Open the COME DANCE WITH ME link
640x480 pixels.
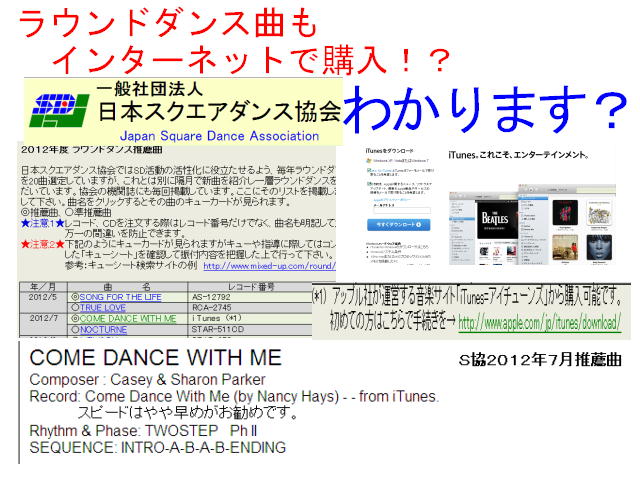[128, 319]
